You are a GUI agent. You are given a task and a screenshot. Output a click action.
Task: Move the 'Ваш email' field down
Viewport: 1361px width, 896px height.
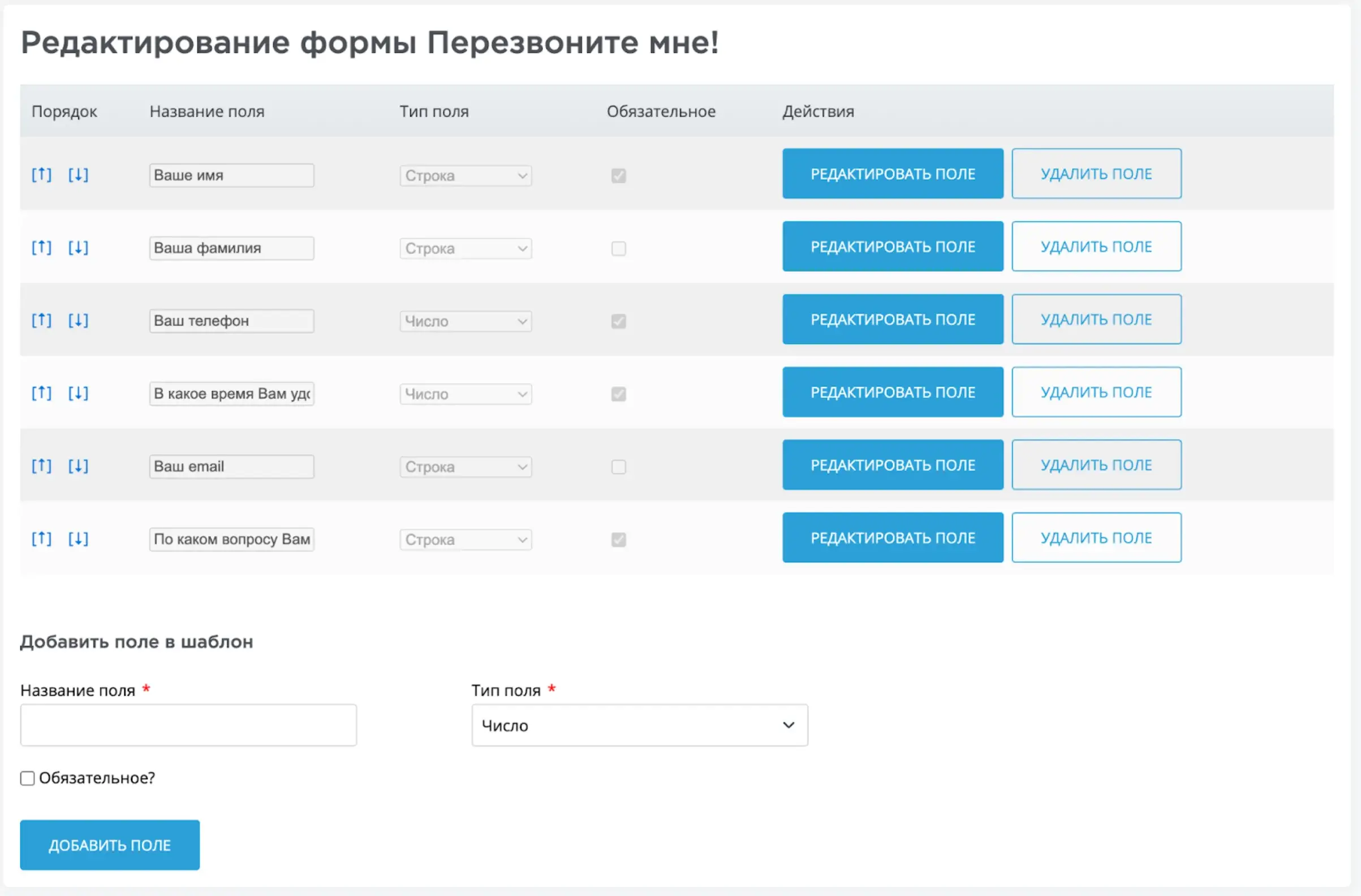tap(78, 466)
